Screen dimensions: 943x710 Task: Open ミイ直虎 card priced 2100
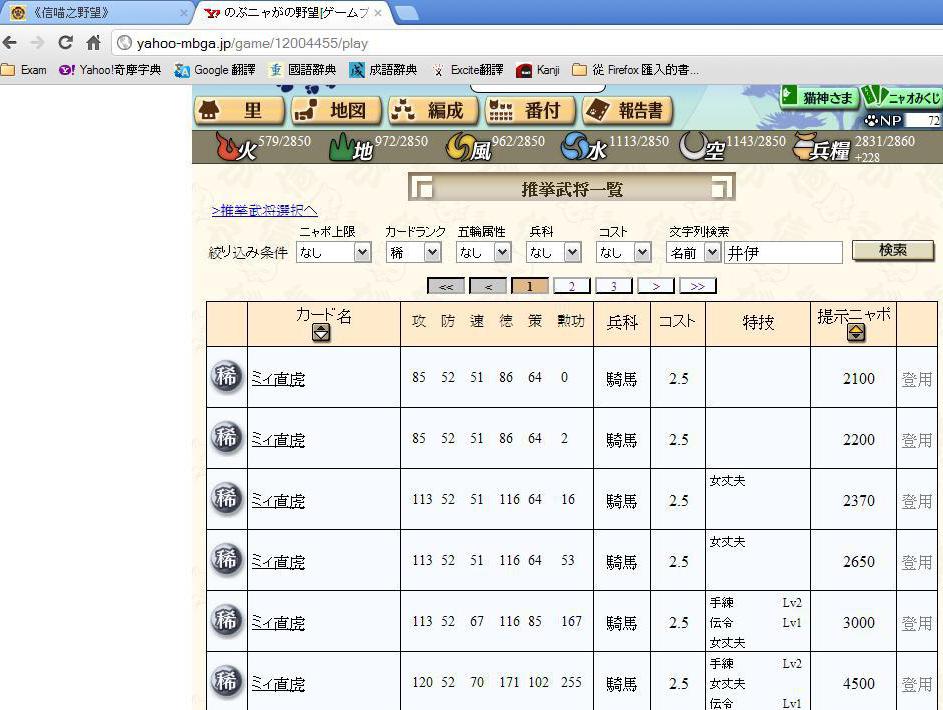(278, 379)
